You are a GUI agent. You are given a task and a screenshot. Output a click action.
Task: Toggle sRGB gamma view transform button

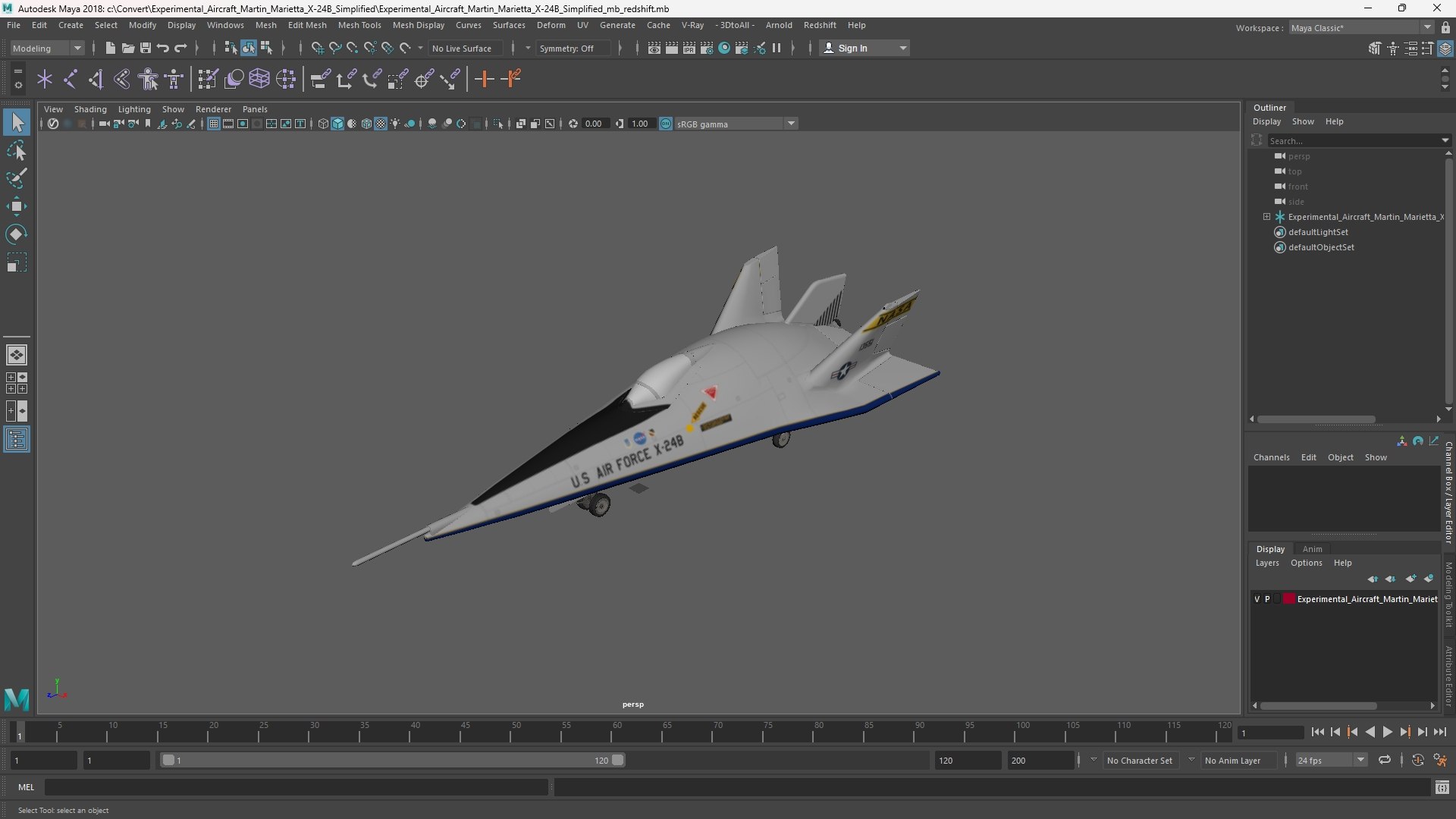point(666,124)
